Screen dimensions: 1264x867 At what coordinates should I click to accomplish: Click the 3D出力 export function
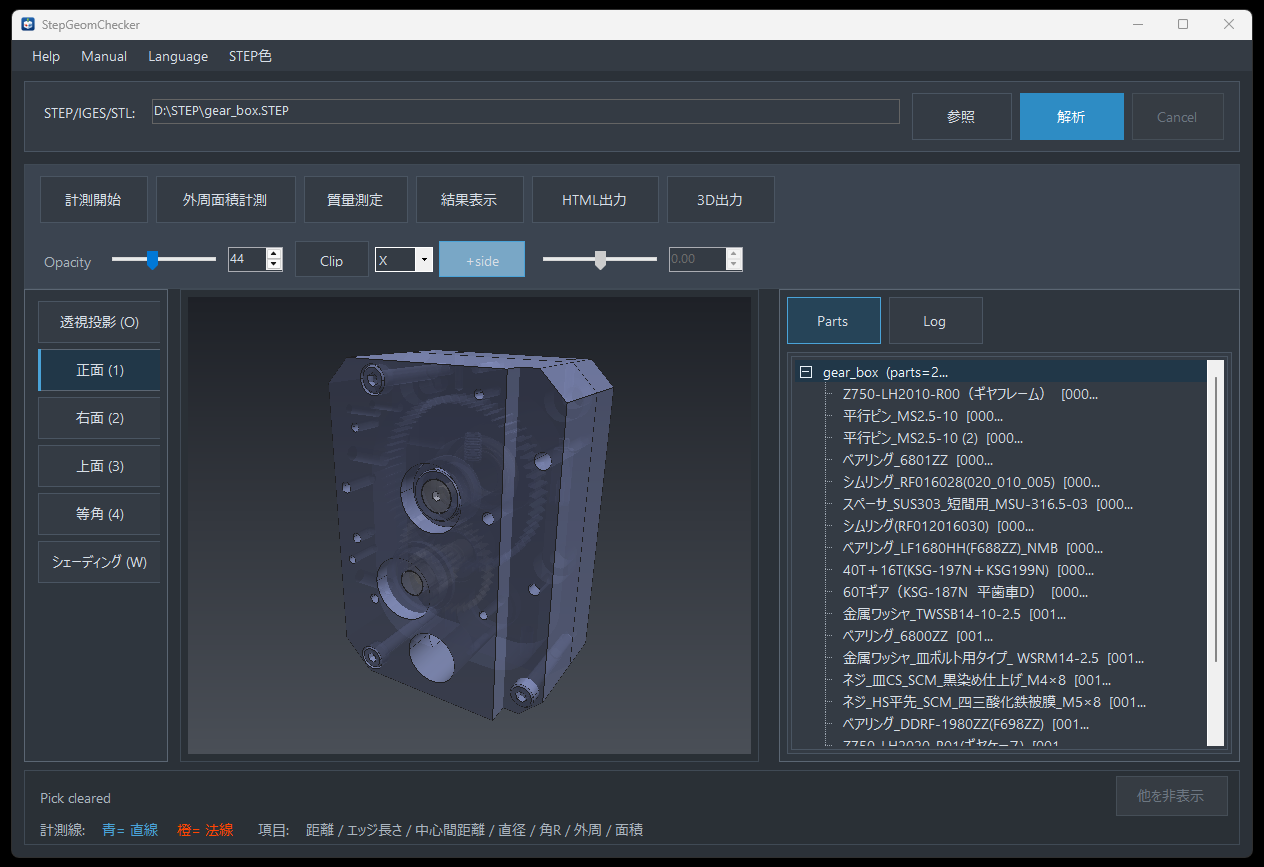[720, 199]
